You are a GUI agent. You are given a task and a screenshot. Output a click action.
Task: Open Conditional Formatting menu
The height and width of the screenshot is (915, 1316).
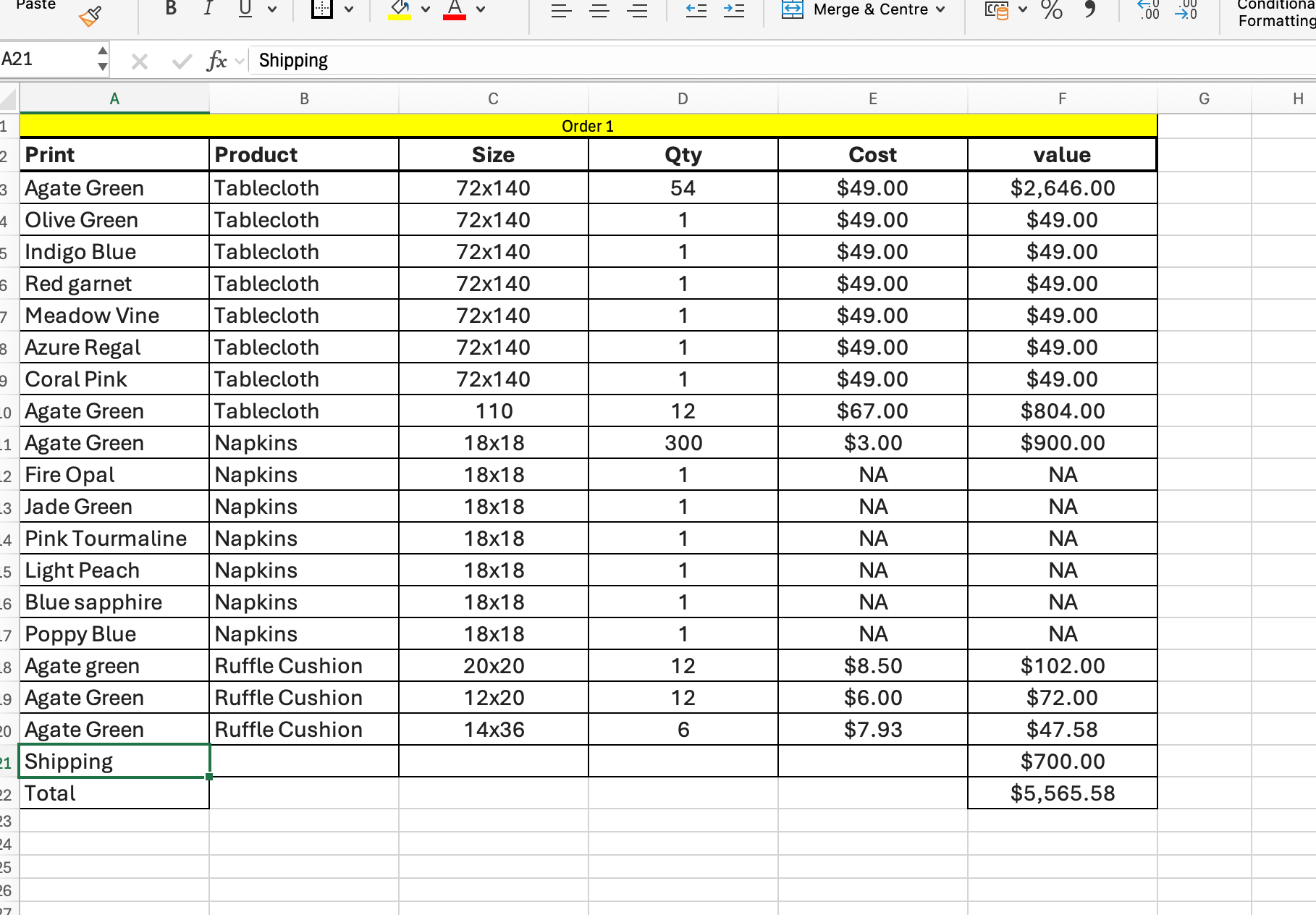click(1275, 13)
